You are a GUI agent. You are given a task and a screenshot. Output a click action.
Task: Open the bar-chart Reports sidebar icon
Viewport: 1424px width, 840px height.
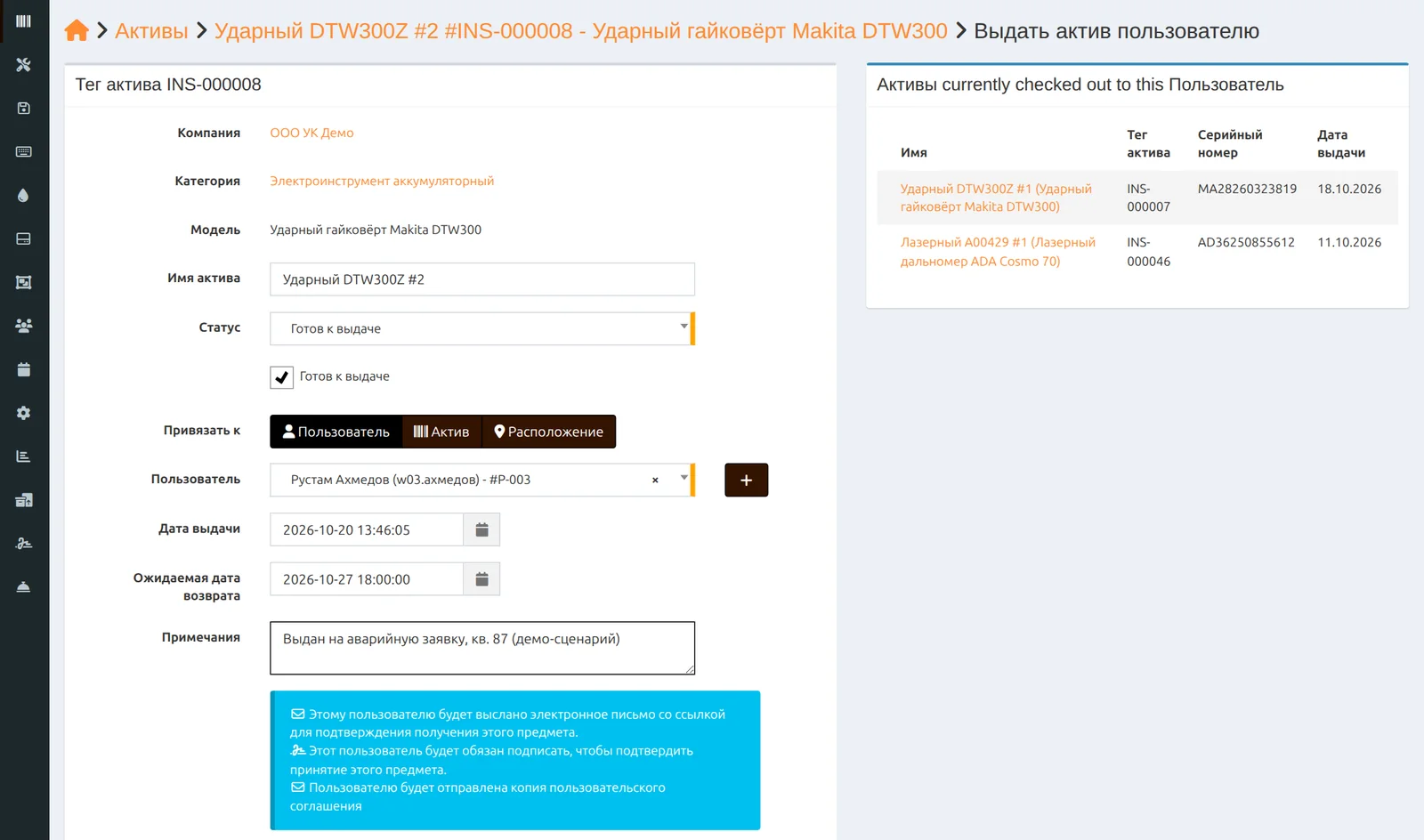coord(24,457)
